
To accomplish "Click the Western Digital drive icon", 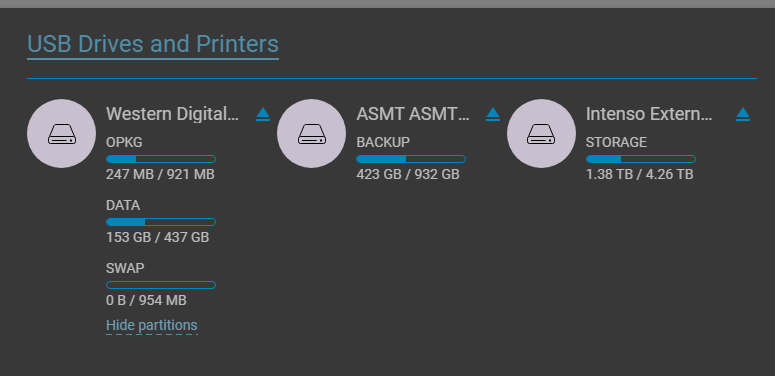I will click(61, 133).
